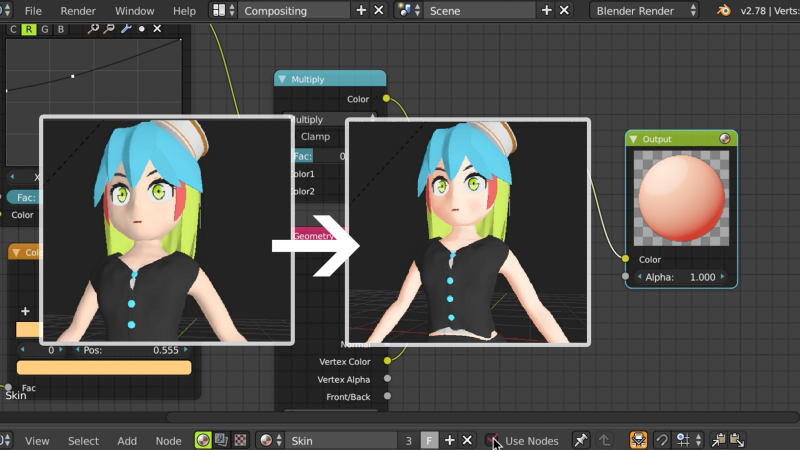Viewport: 800px width, 450px height.
Task: Collapse the Multiply node
Action: pyautogui.click(x=282, y=79)
